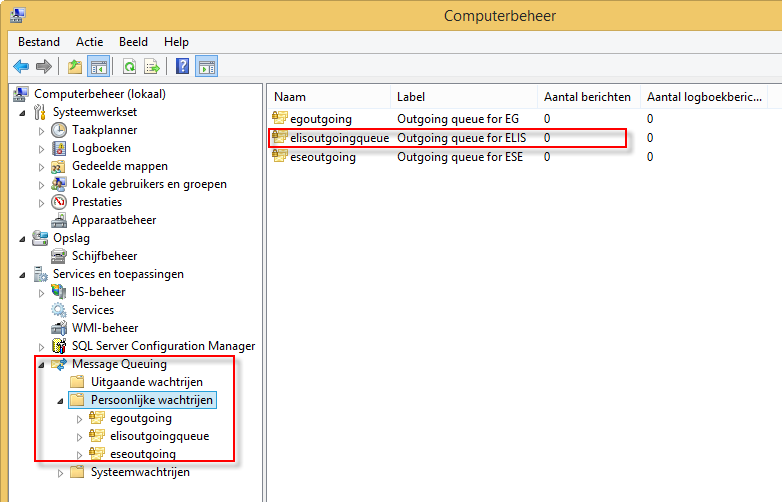Select elisoutgoingqueue row name in list

pyautogui.click(x=339, y=138)
